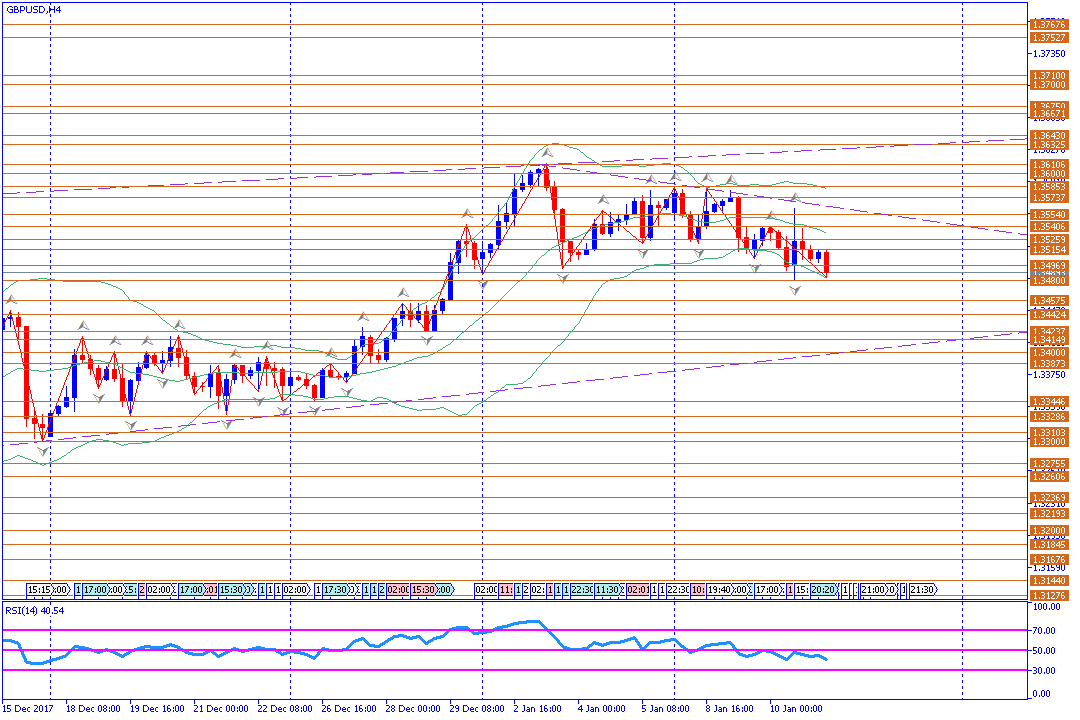Click the 19:40 news event marker

(x=719, y=590)
